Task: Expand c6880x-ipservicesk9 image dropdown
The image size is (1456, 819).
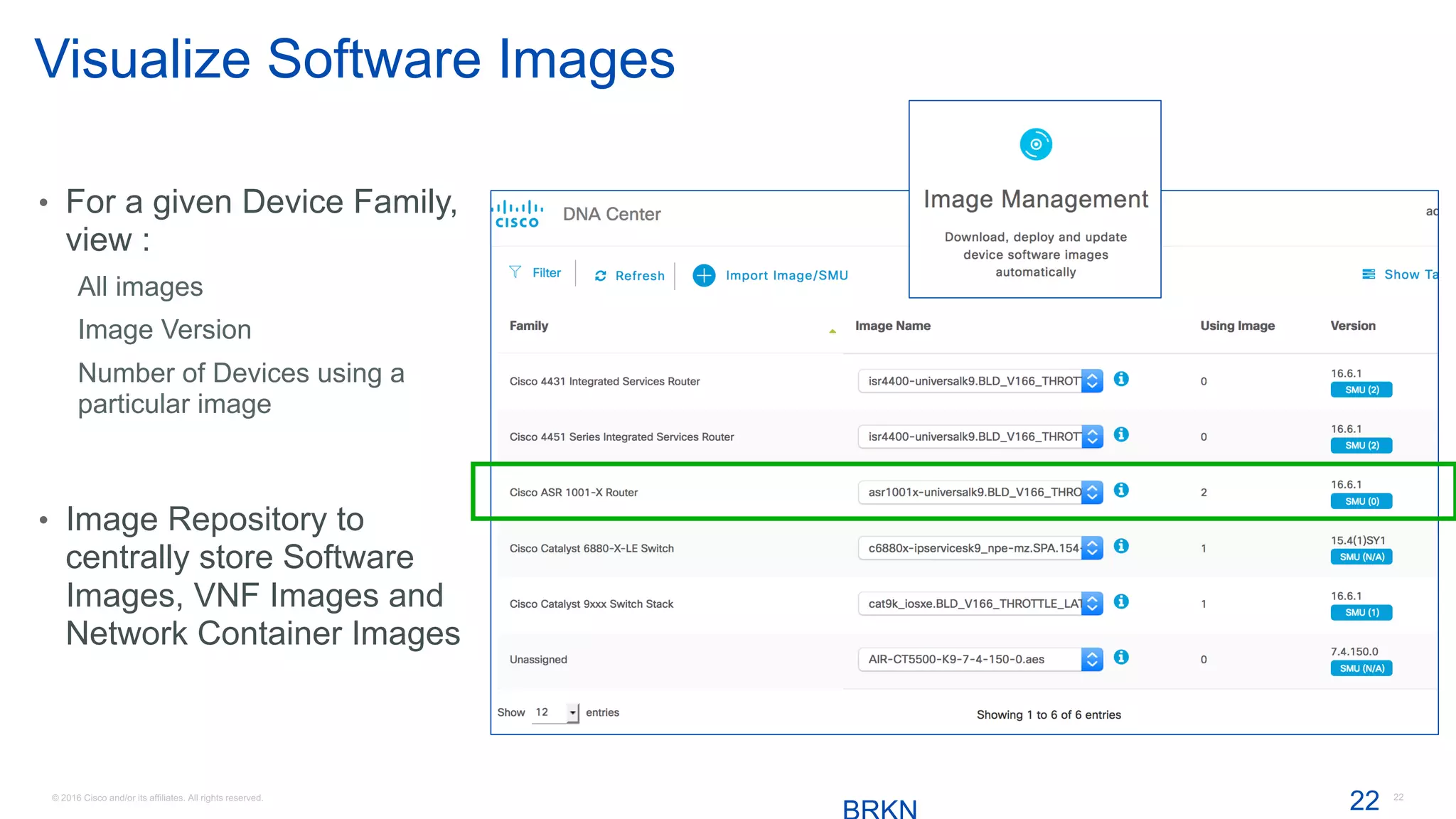Action: pyautogui.click(x=1093, y=548)
